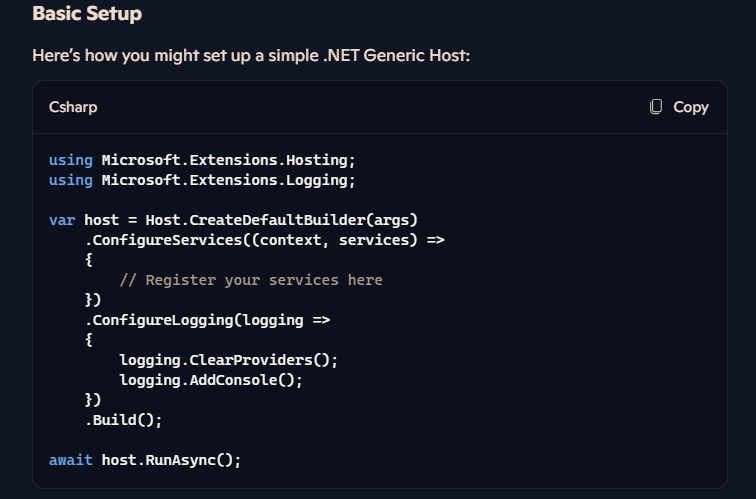The image size is (756, 499).
Task: Click the Register your services here comment
Action: coord(251,280)
